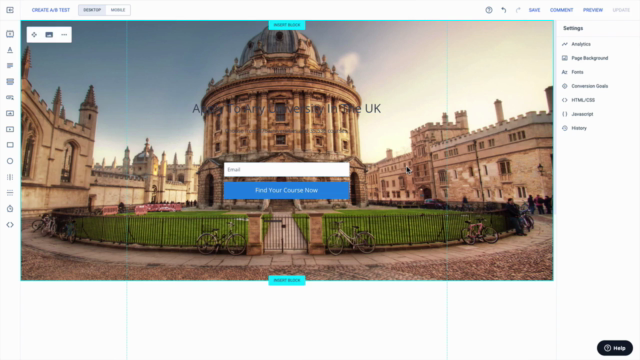Preview the landing page
The image size is (640, 360).
[593, 10]
